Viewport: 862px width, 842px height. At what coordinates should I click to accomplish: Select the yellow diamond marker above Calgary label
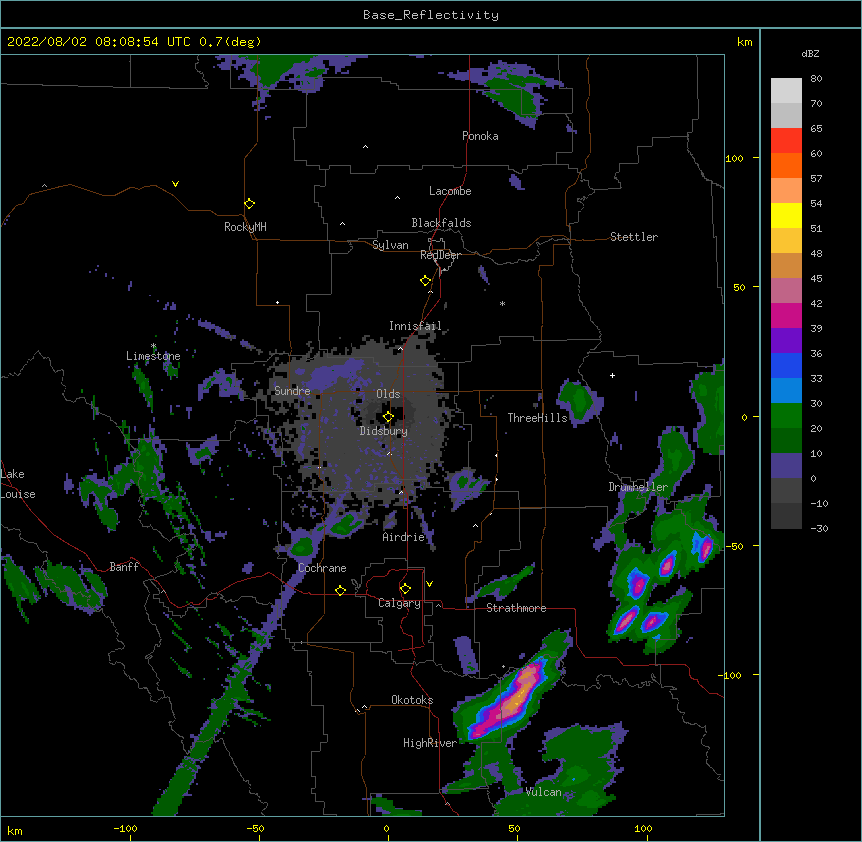pyautogui.click(x=405, y=589)
